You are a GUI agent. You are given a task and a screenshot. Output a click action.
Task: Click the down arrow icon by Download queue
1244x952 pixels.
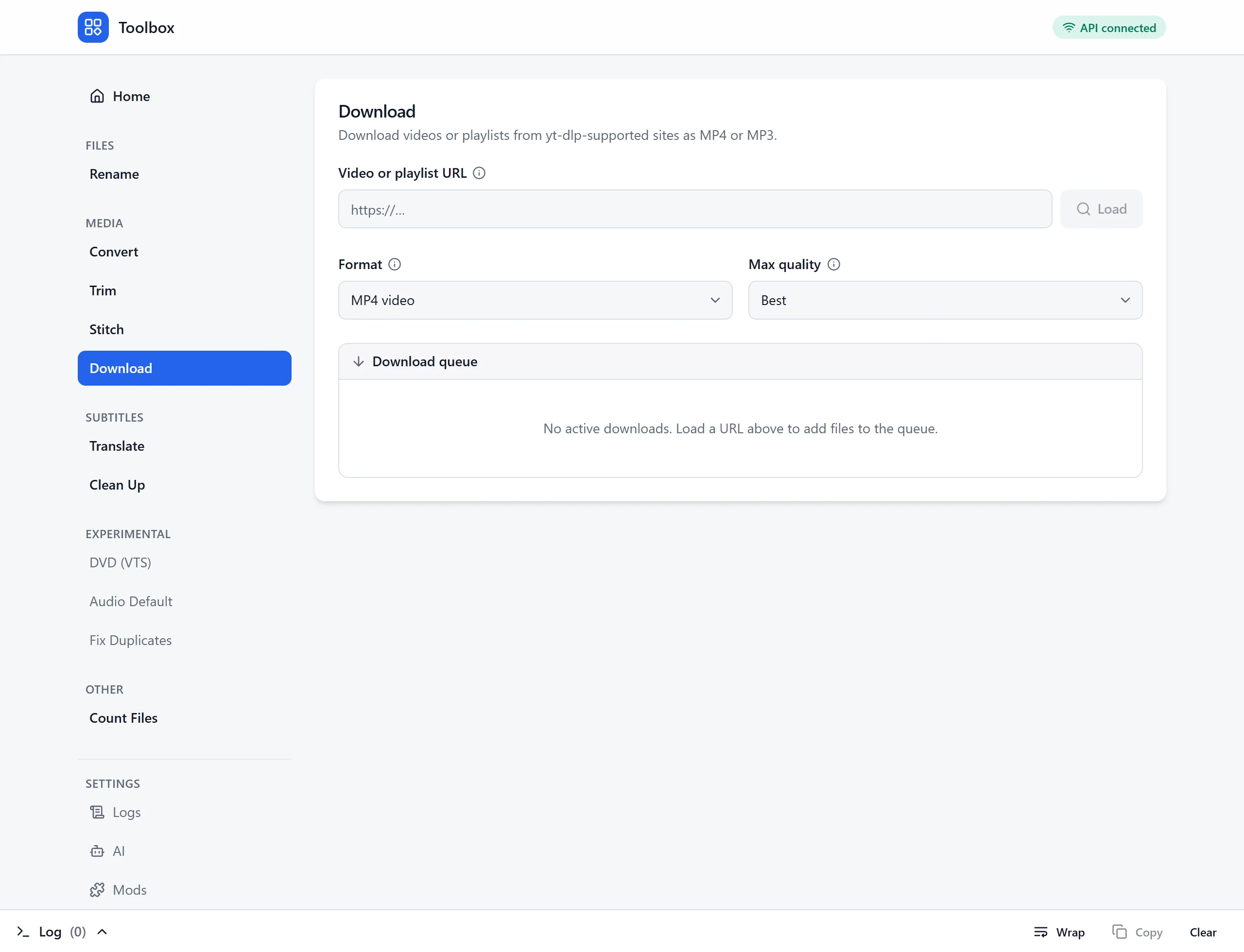coord(358,361)
